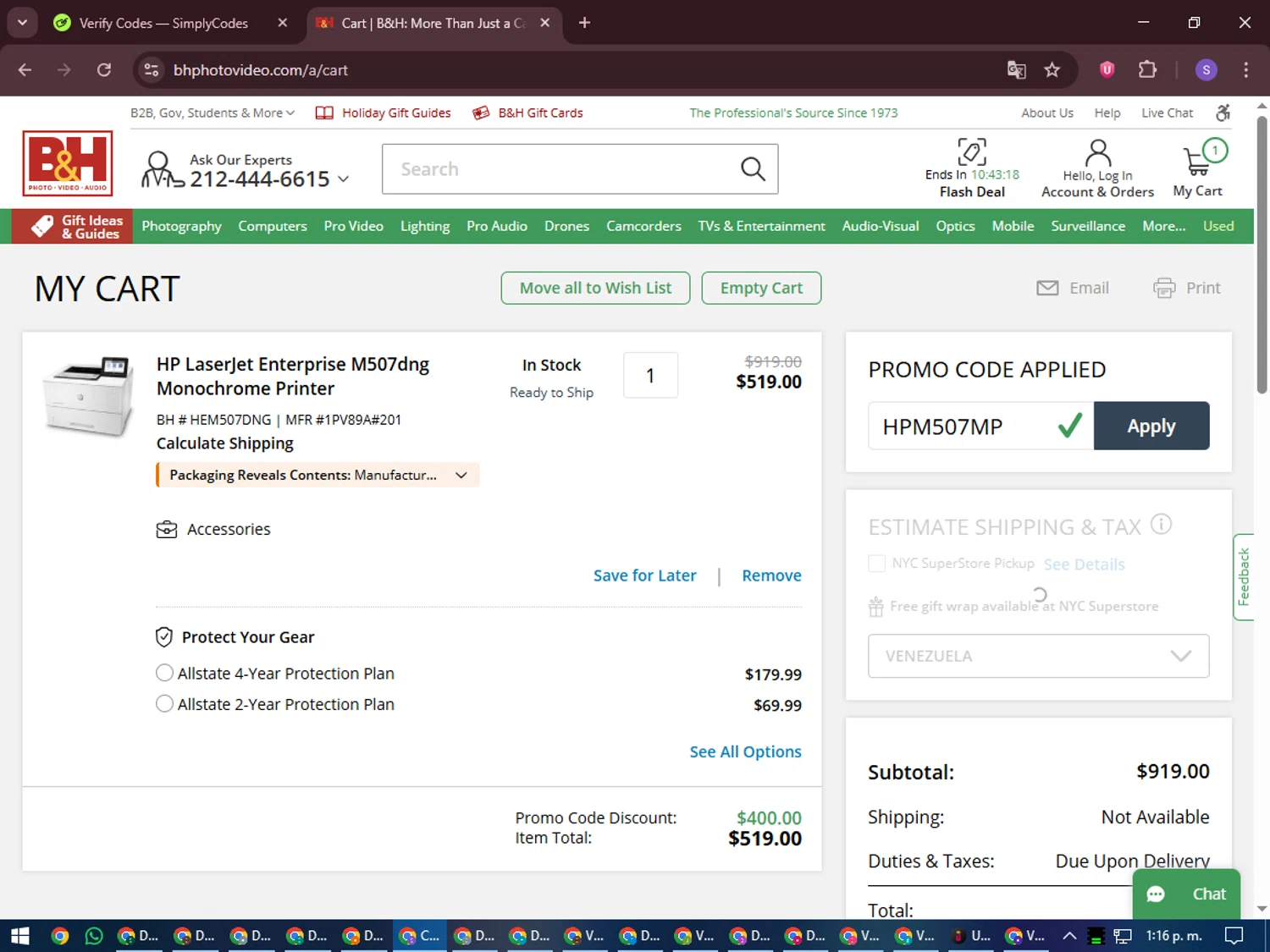Click the B&H logo
The height and width of the screenshot is (952, 1270).
67,163
